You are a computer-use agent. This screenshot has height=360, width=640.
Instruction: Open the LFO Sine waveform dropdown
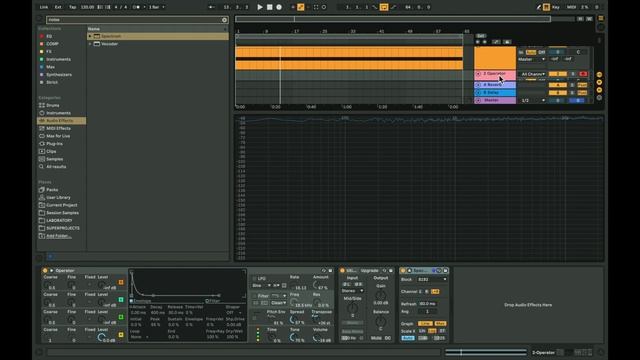262,286
